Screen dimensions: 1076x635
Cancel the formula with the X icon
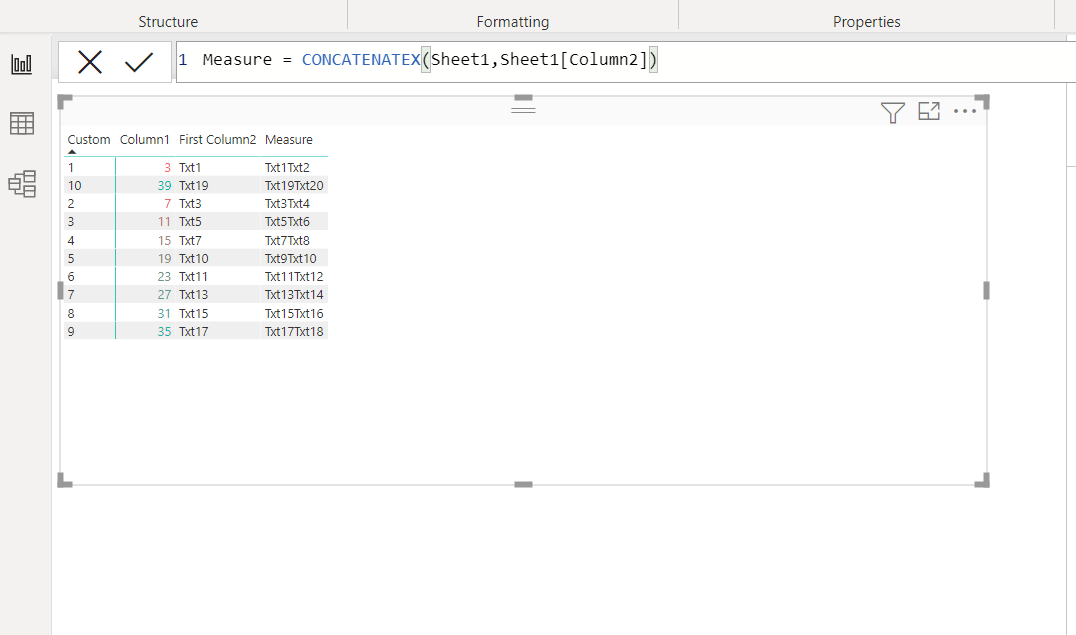click(x=90, y=62)
